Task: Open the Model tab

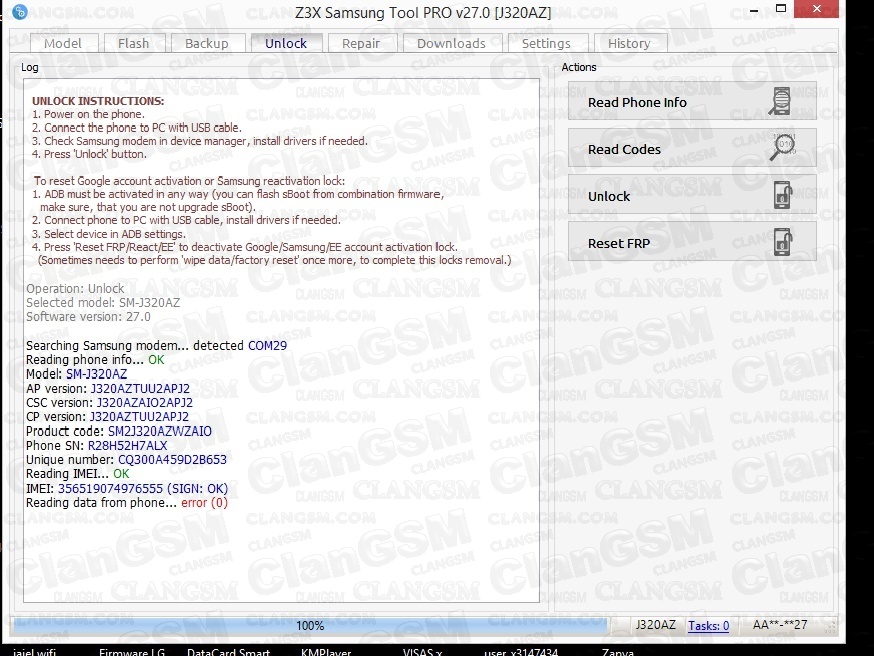Action: [x=64, y=43]
